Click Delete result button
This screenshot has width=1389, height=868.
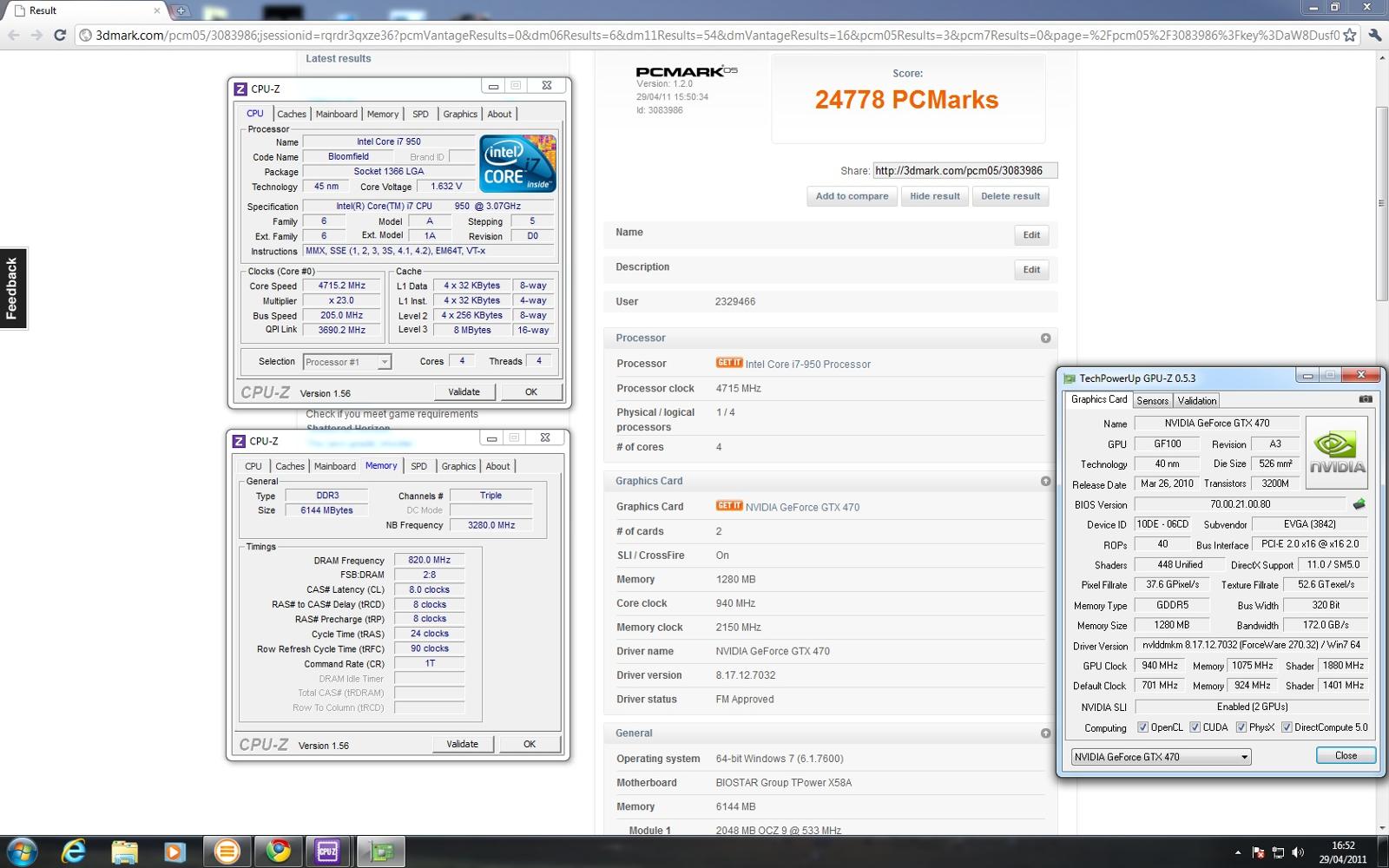pyautogui.click(x=1010, y=196)
